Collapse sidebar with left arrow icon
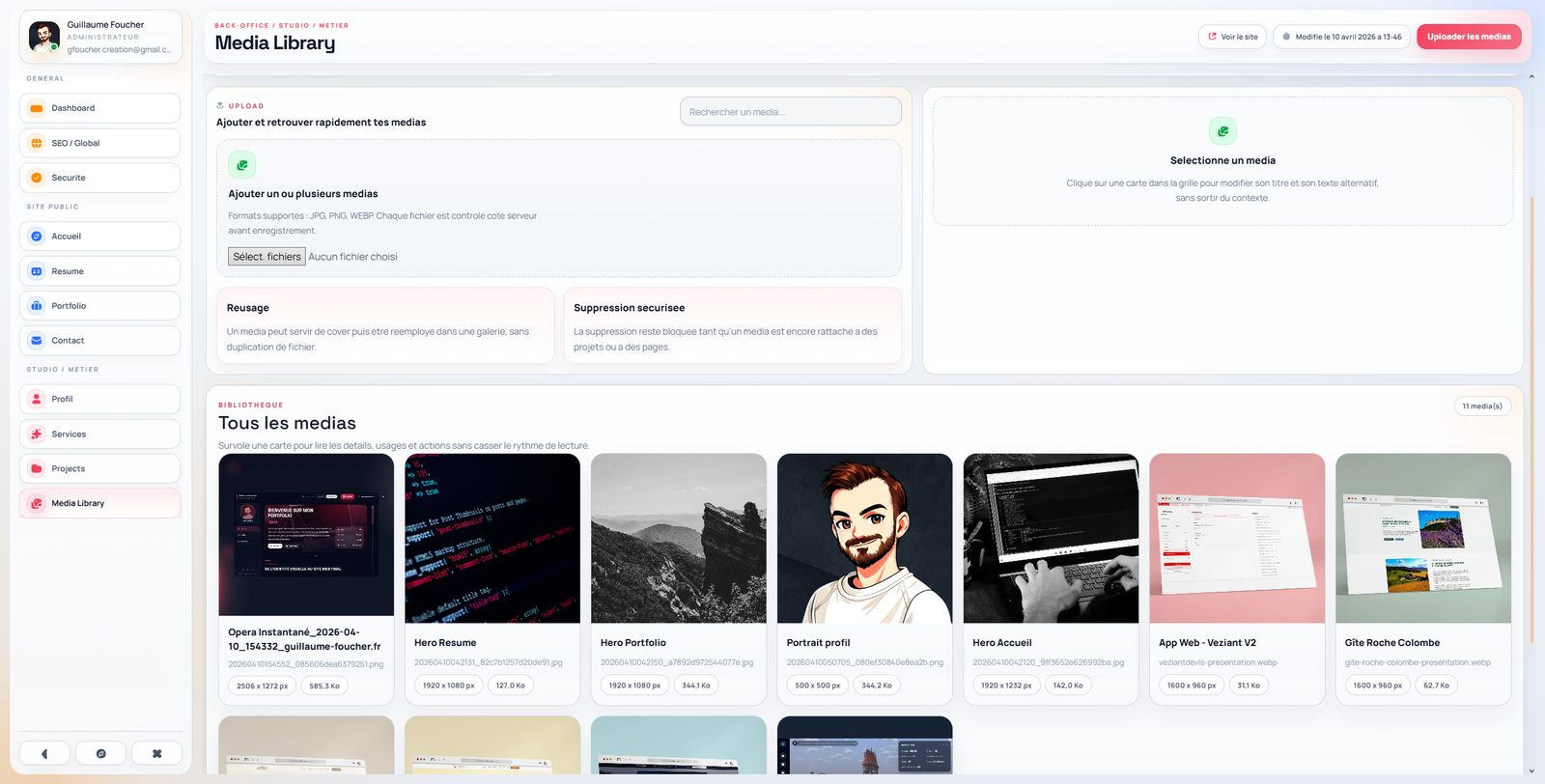Viewport: 1545px width, 784px height. click(44, 753)
